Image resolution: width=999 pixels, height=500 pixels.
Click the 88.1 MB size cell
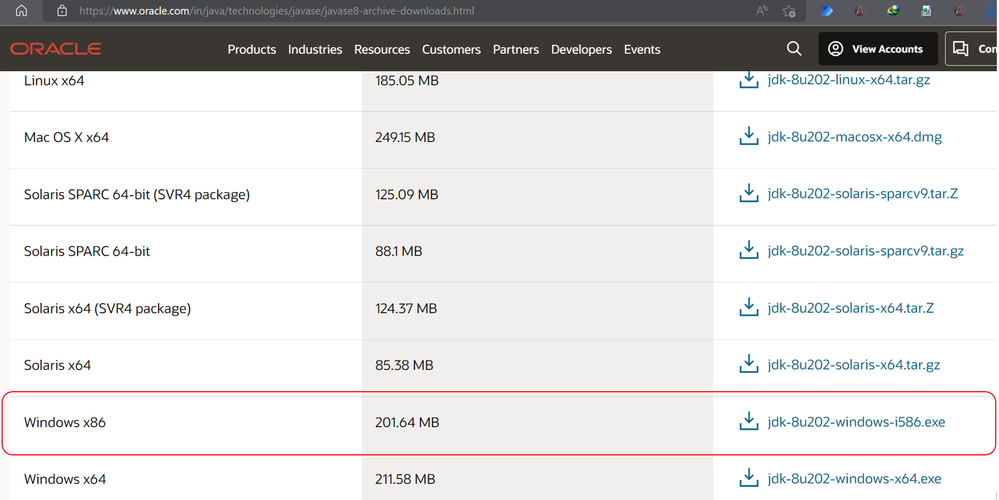399,251
